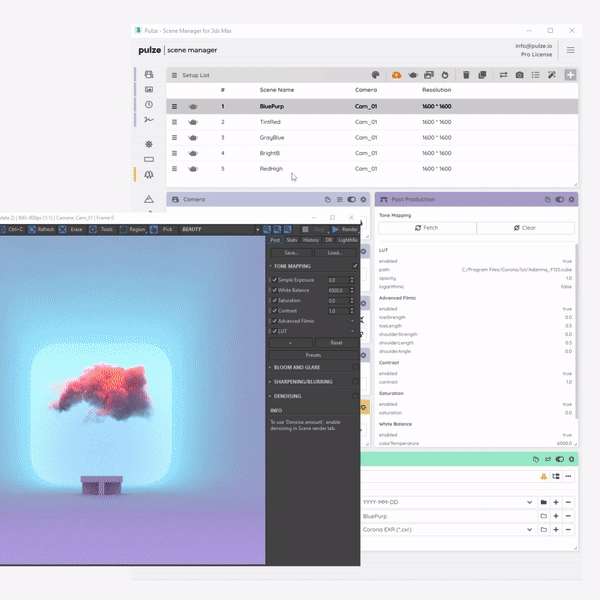600x600 pixels.
Task: Switch to Stats tab in frame buffer
Action: click(292, 240)
